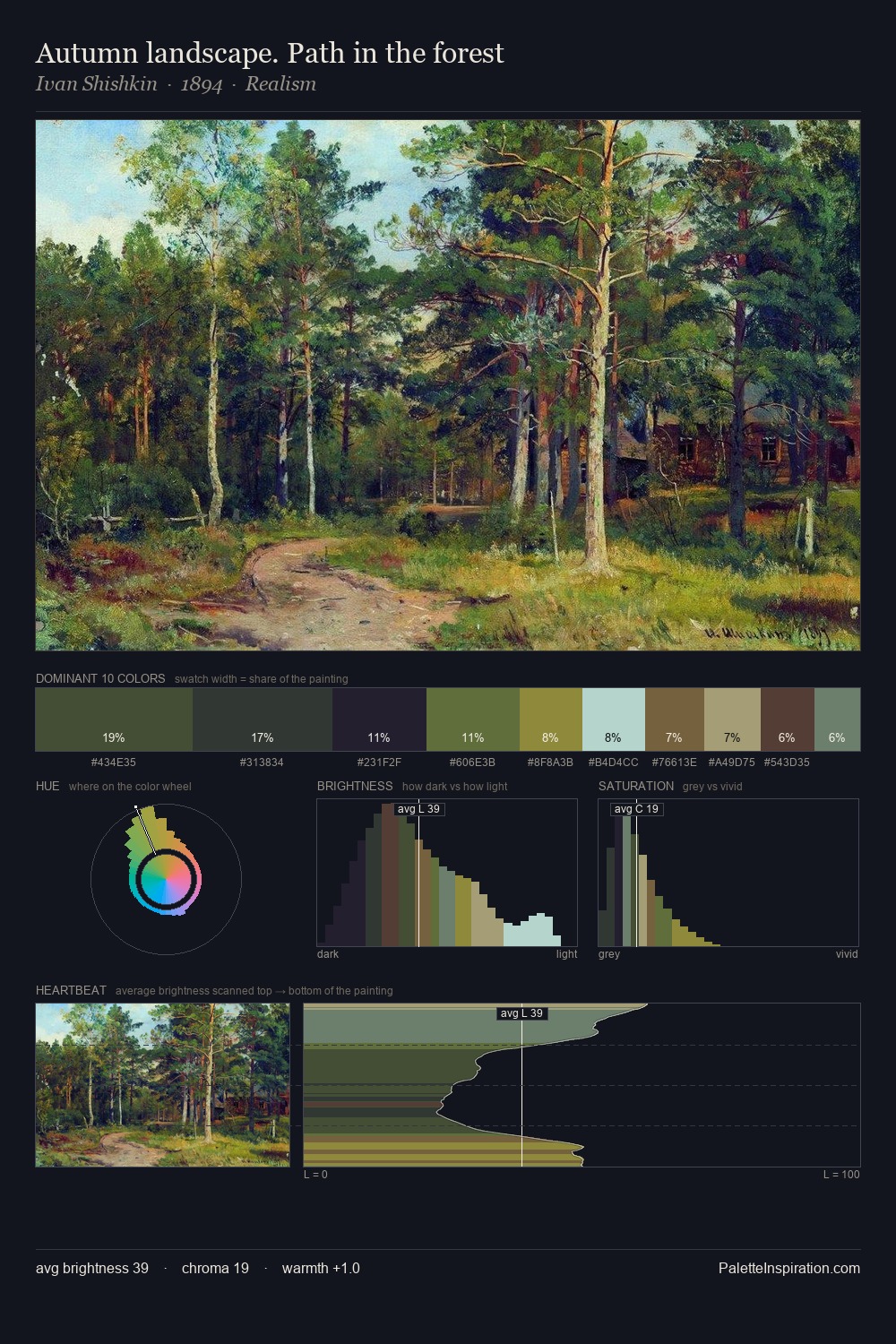The height and width of the screenshot is (1344, 896).
Task: Choose the #A49D75 khaki 7% swatch
Action: [732, 719]
